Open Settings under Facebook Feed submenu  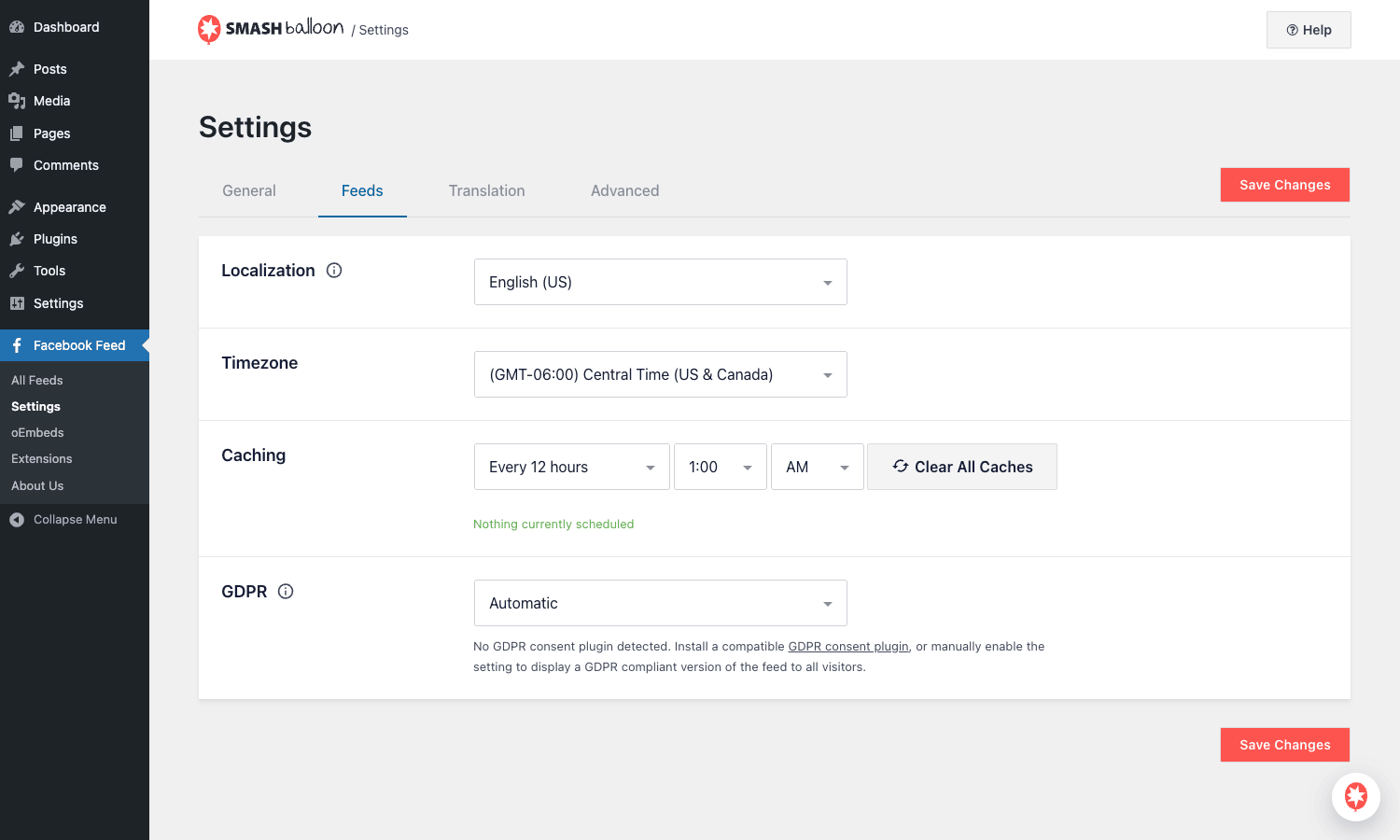(x=35, y=406)
